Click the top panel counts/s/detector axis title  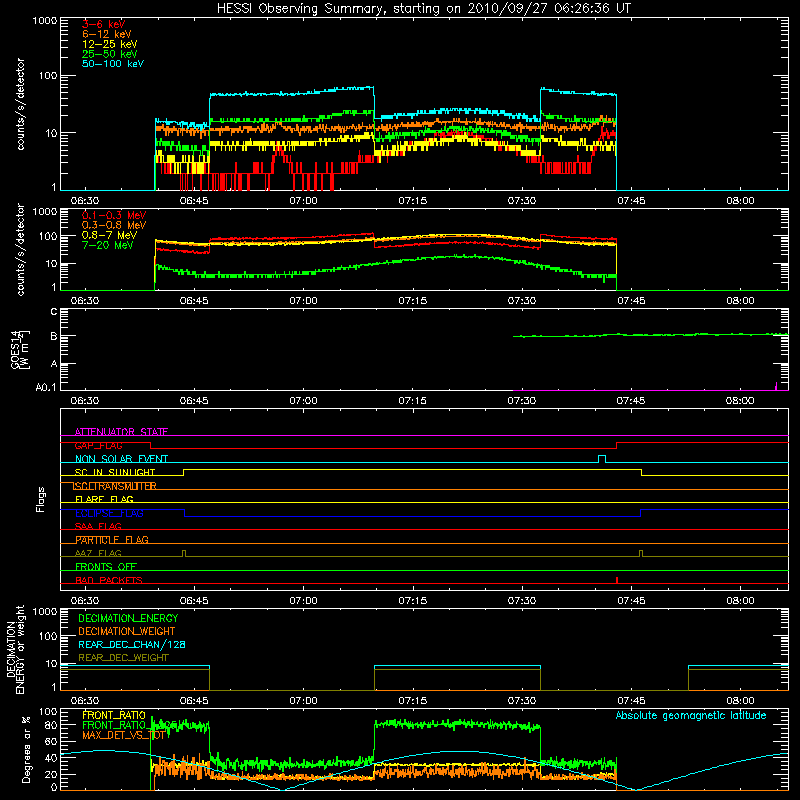tap(20, 104)
